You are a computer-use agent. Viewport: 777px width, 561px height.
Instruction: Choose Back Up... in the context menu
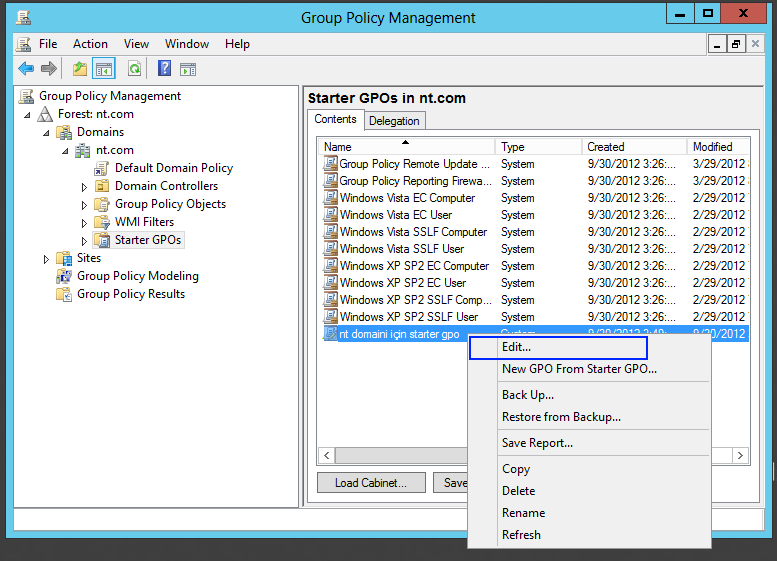(x=589, y=395)
